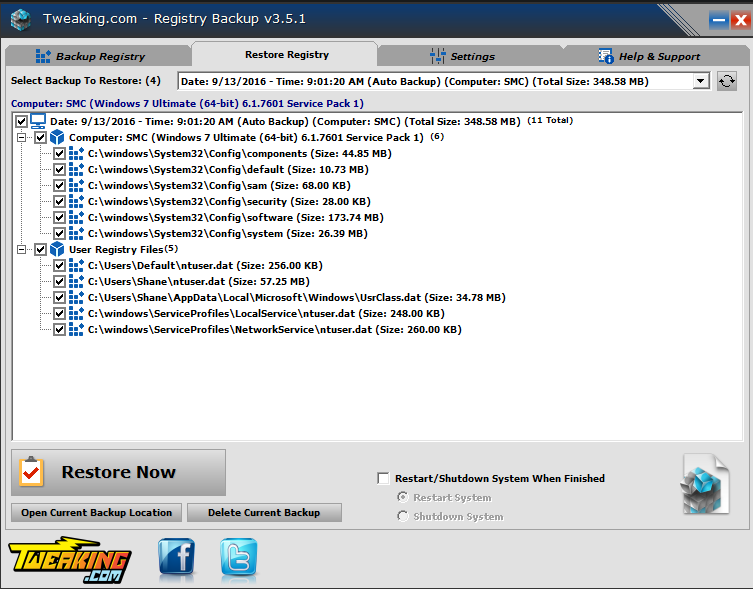Open the Select Backup To Restore dropdown
This screenshot has height=589, width=753.
pyautogui.click(x=701, y=81)
